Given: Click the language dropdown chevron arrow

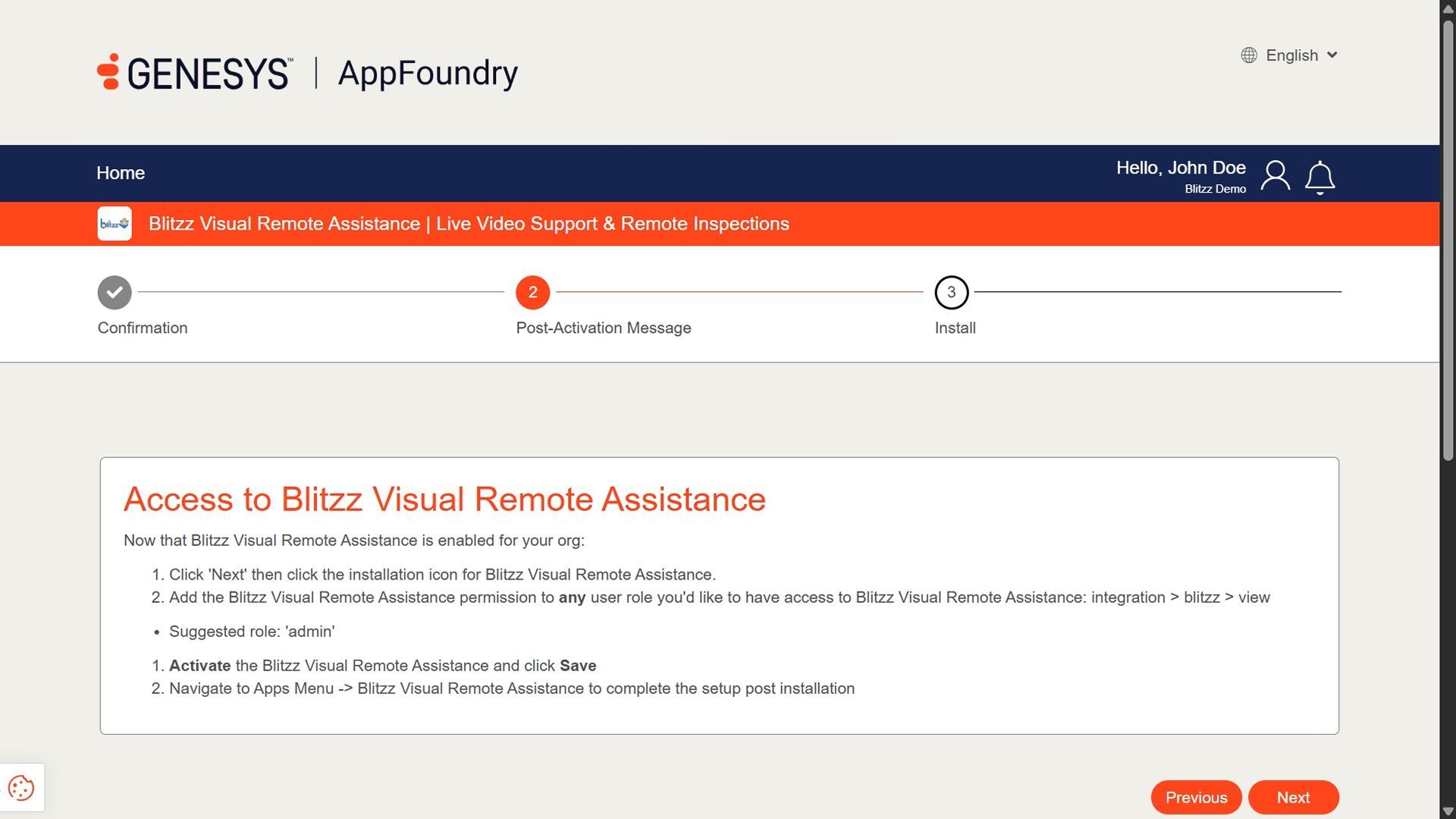Looking at the screenshot, I should [1332, 55].
